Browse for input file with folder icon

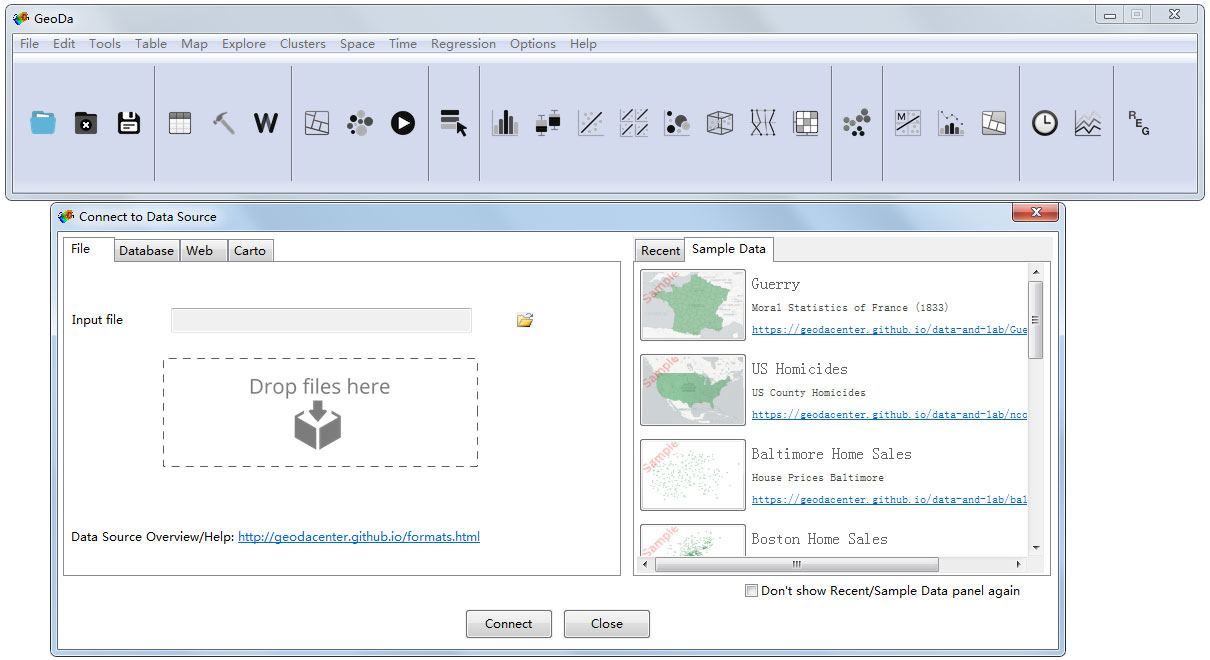coord(525,320)
